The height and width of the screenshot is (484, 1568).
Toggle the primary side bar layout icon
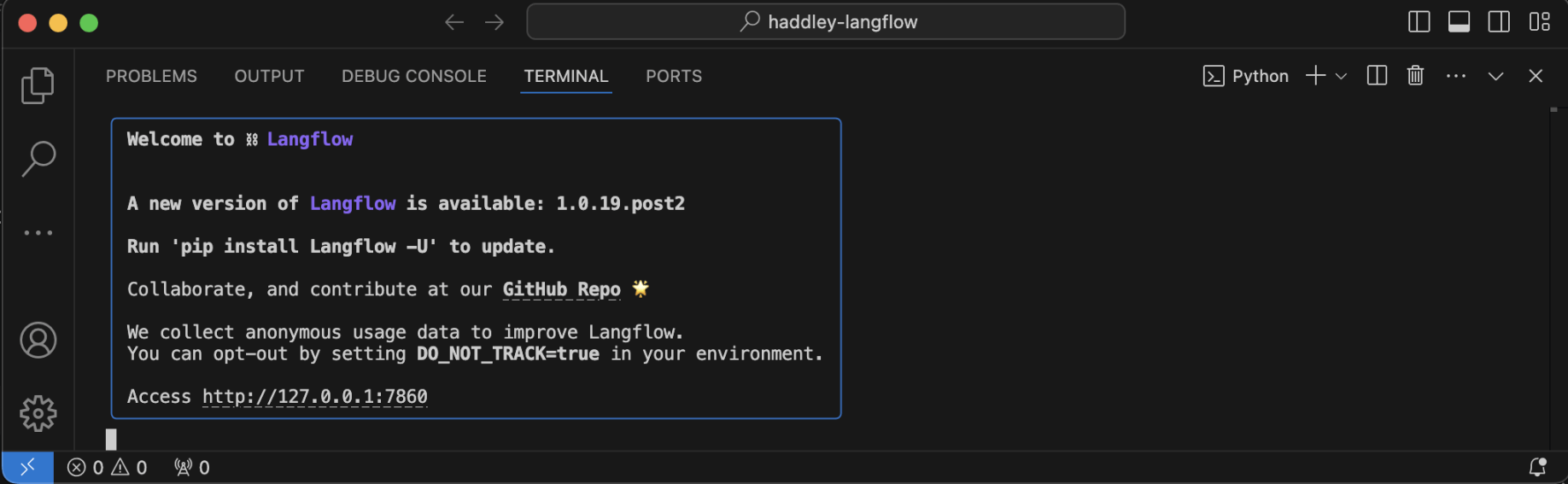(1419, 21)
